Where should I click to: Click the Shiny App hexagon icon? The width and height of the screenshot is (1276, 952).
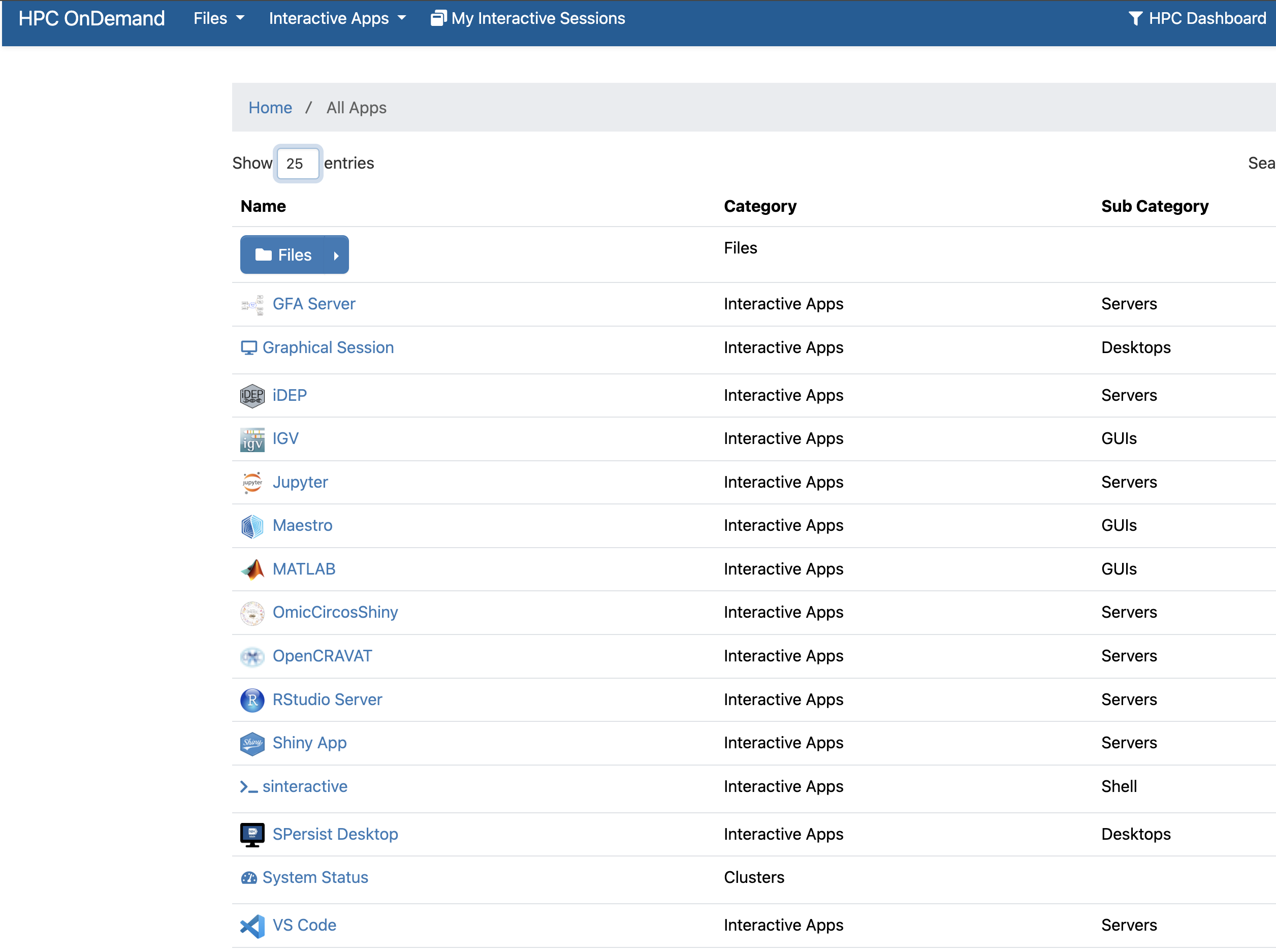coord(252,743)
